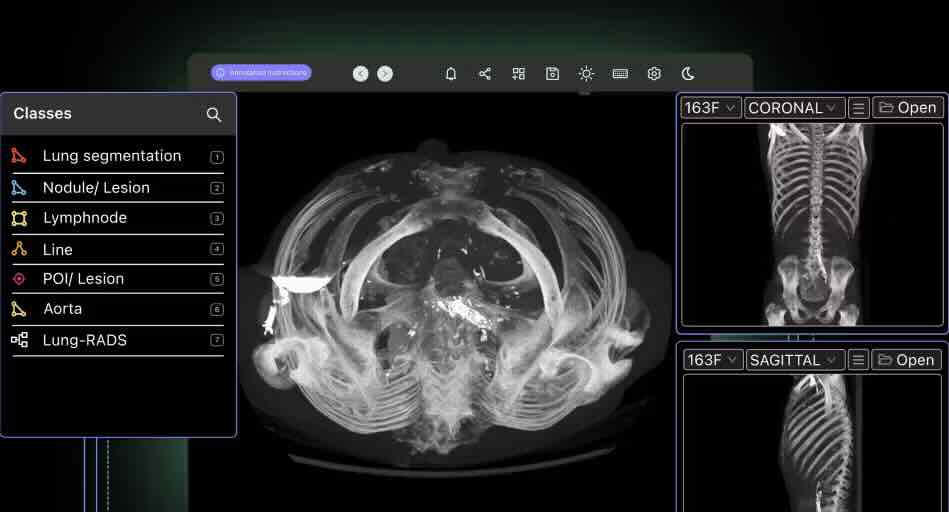Go to the previous image arrow
Viewport: 949px width, 512px height.
tap(361, 74)
